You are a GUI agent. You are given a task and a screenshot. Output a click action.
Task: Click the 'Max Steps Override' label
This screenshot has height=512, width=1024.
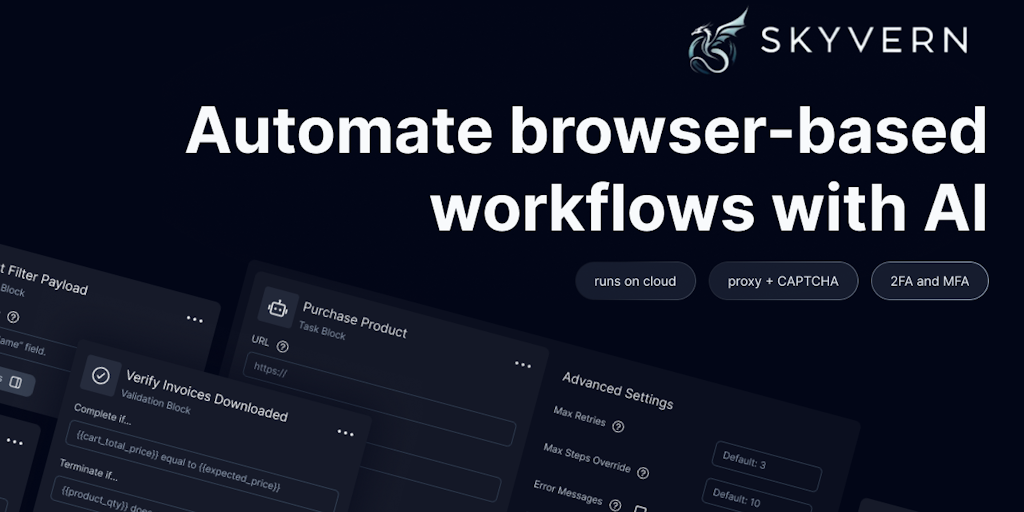(x=586, y=458)
